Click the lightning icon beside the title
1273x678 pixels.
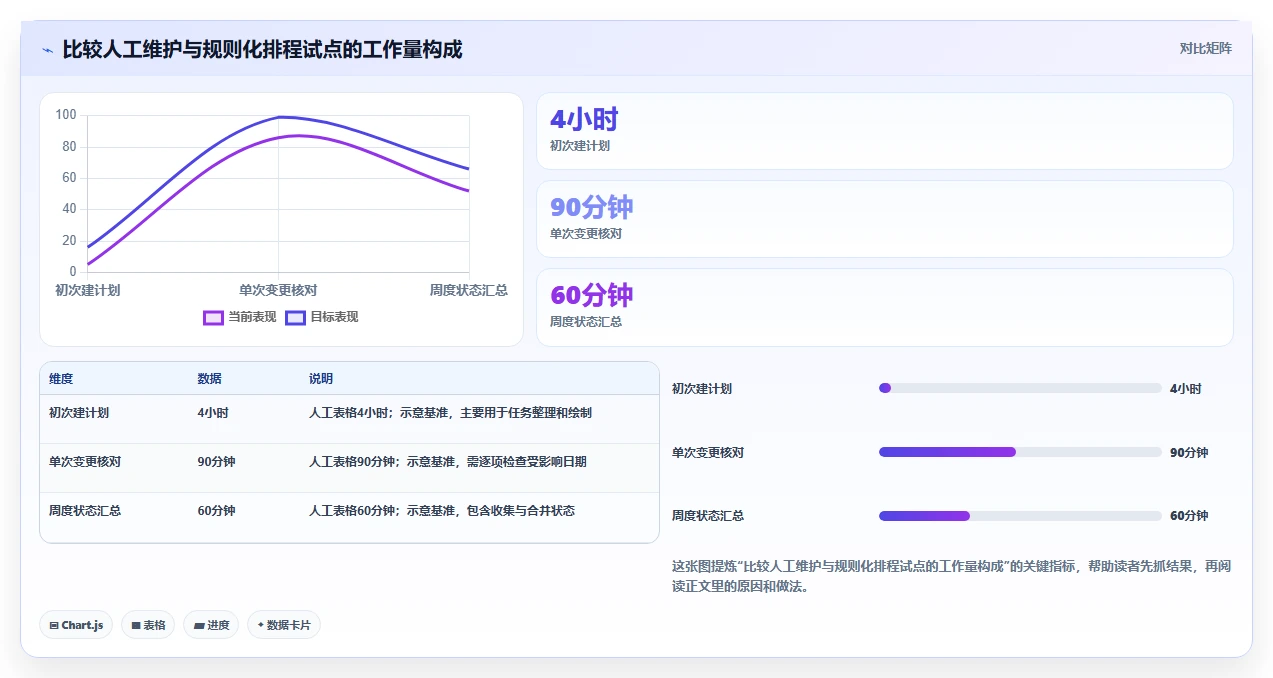(x=48, y=49)
